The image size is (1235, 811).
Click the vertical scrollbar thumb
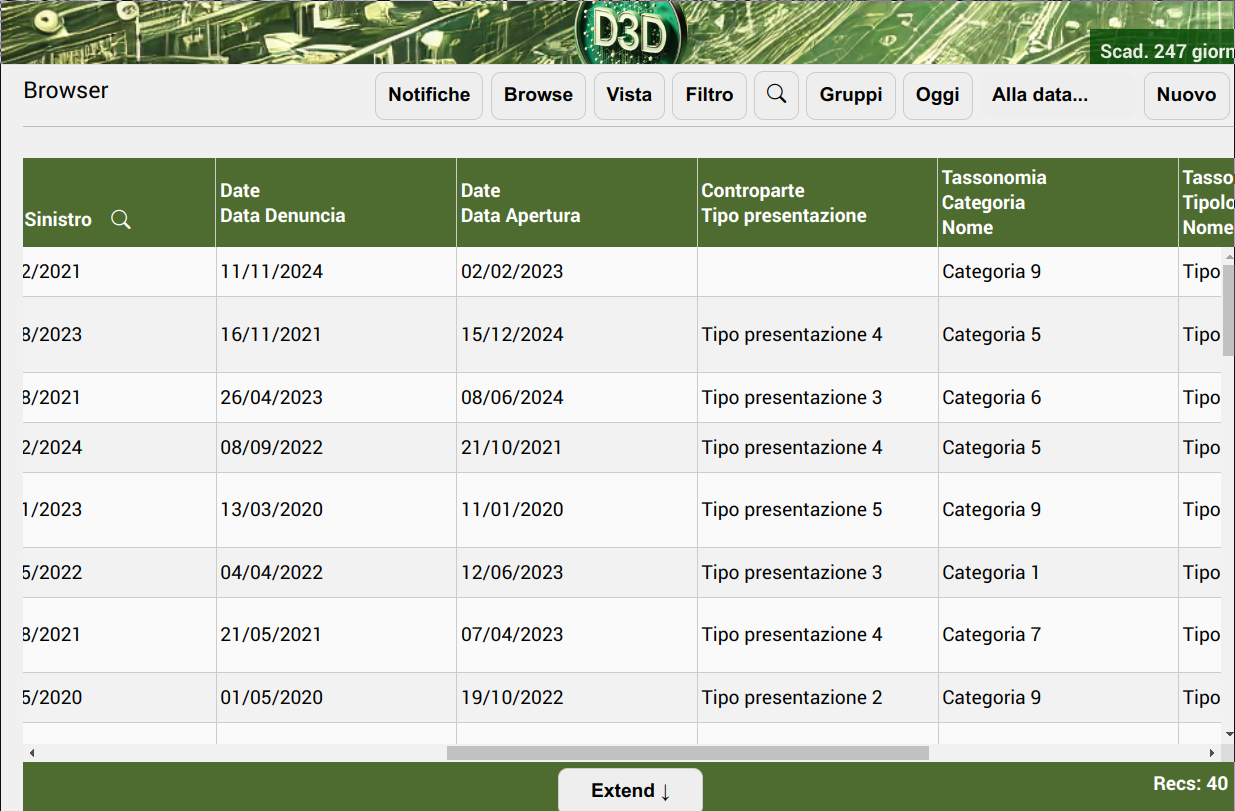pos(1228,310)
